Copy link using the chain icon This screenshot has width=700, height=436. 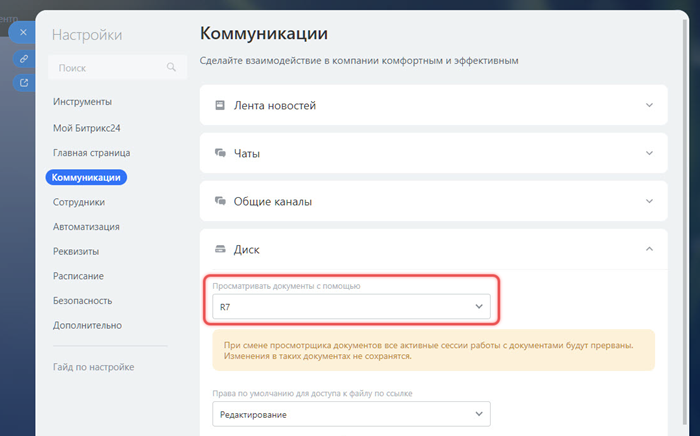click(24, 58)
